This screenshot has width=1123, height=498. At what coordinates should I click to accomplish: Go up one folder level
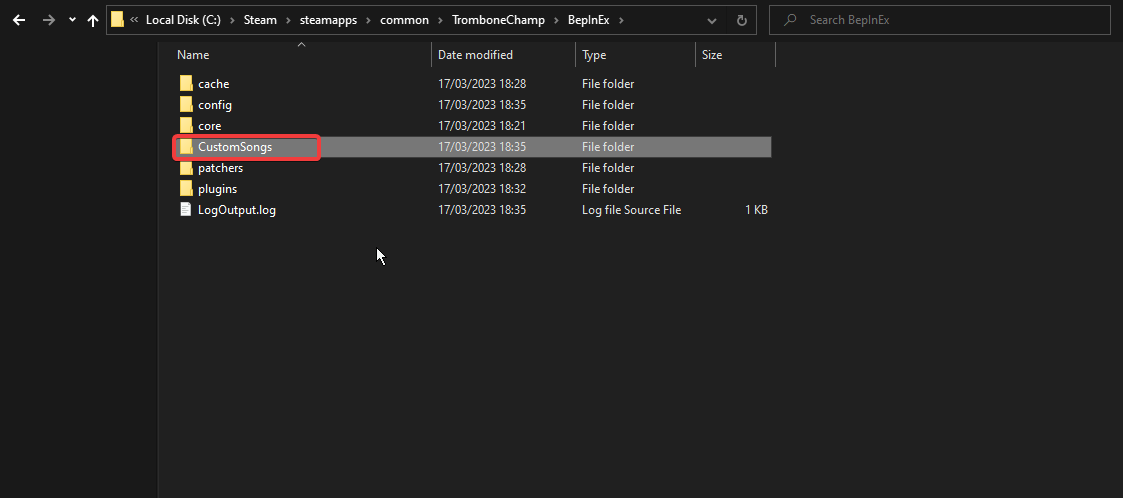(x=93, y=20)
